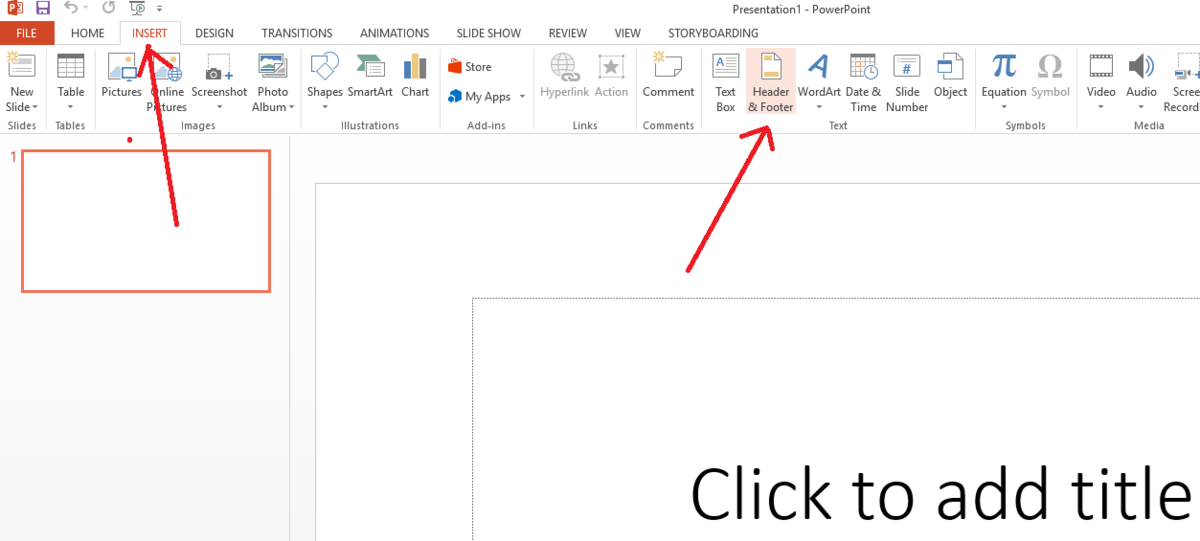Click the Redo/Repeat icon
This screenshot has height=541, width=1200.
(108, 8)
